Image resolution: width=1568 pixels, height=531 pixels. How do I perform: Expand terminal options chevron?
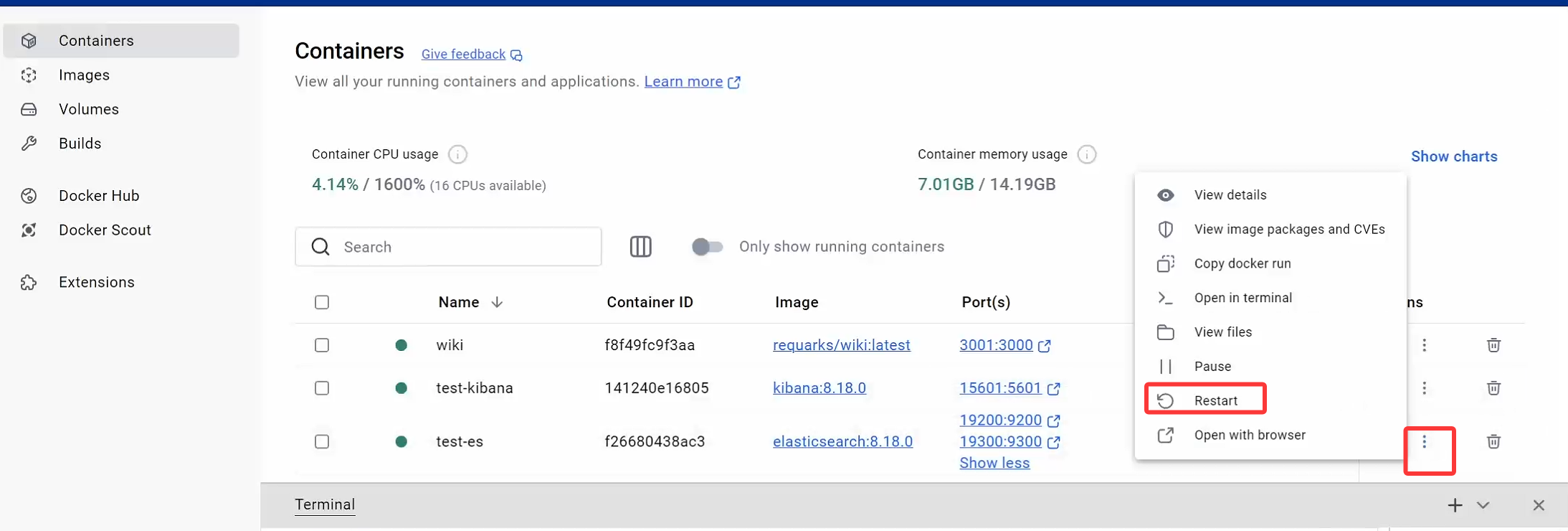(1483, 505)
